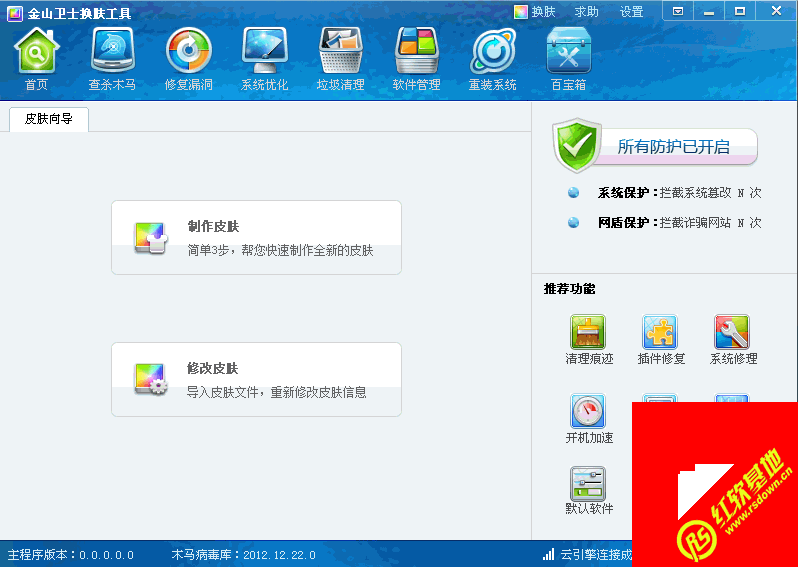Click 简单3步 description text
The height and width of the screenshot is (567, 798).
[x=280, y=250]
